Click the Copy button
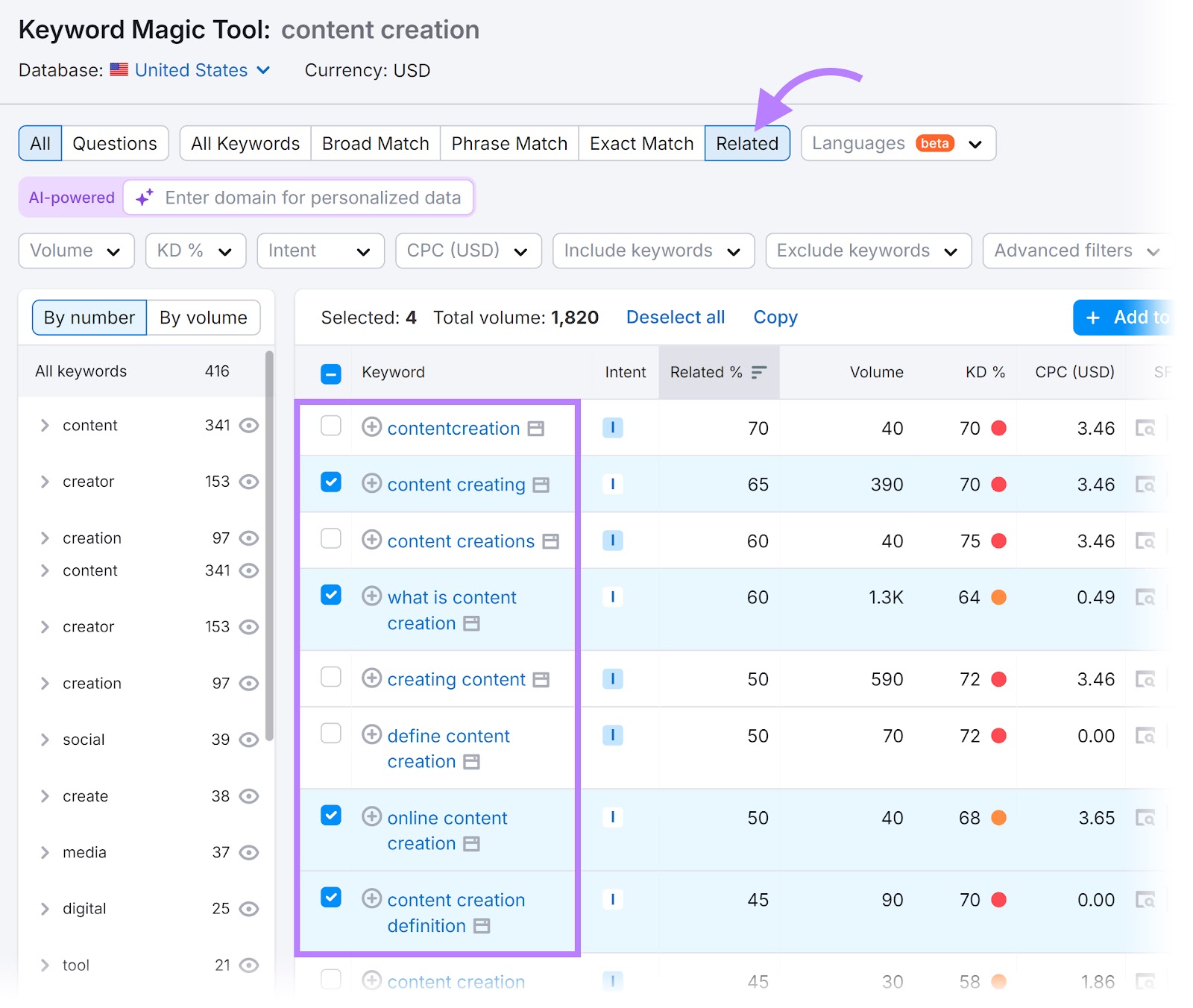This screenshot has height=1008, width=1193. tap(774, 317)
